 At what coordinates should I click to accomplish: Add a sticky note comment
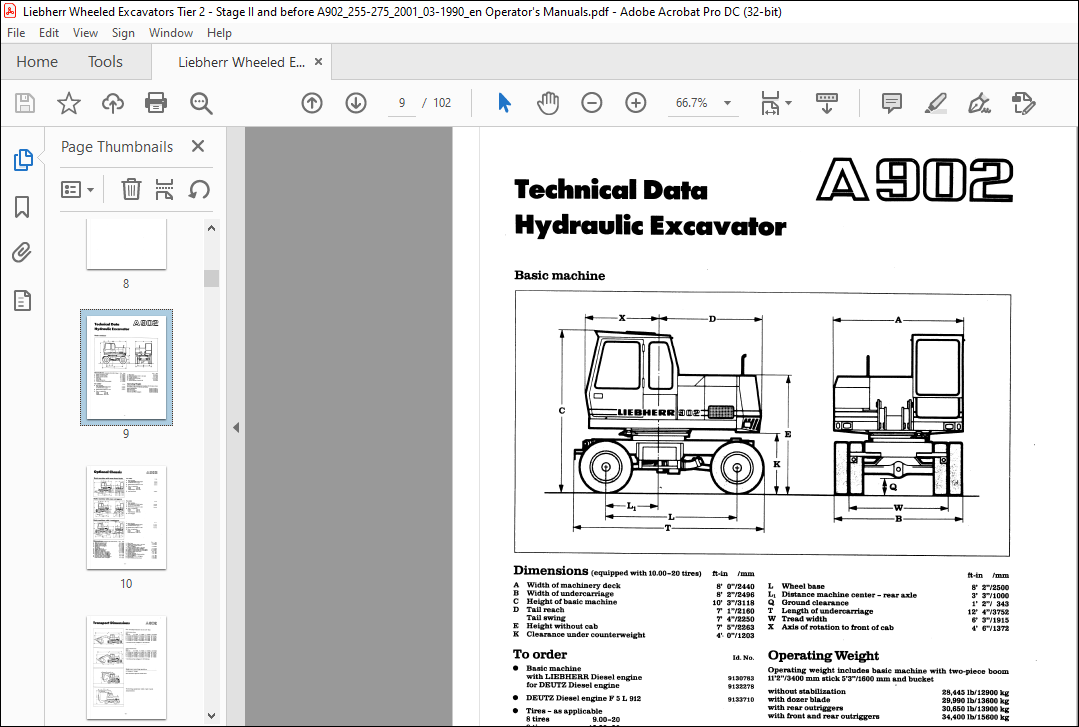click(x=892, y=103)
